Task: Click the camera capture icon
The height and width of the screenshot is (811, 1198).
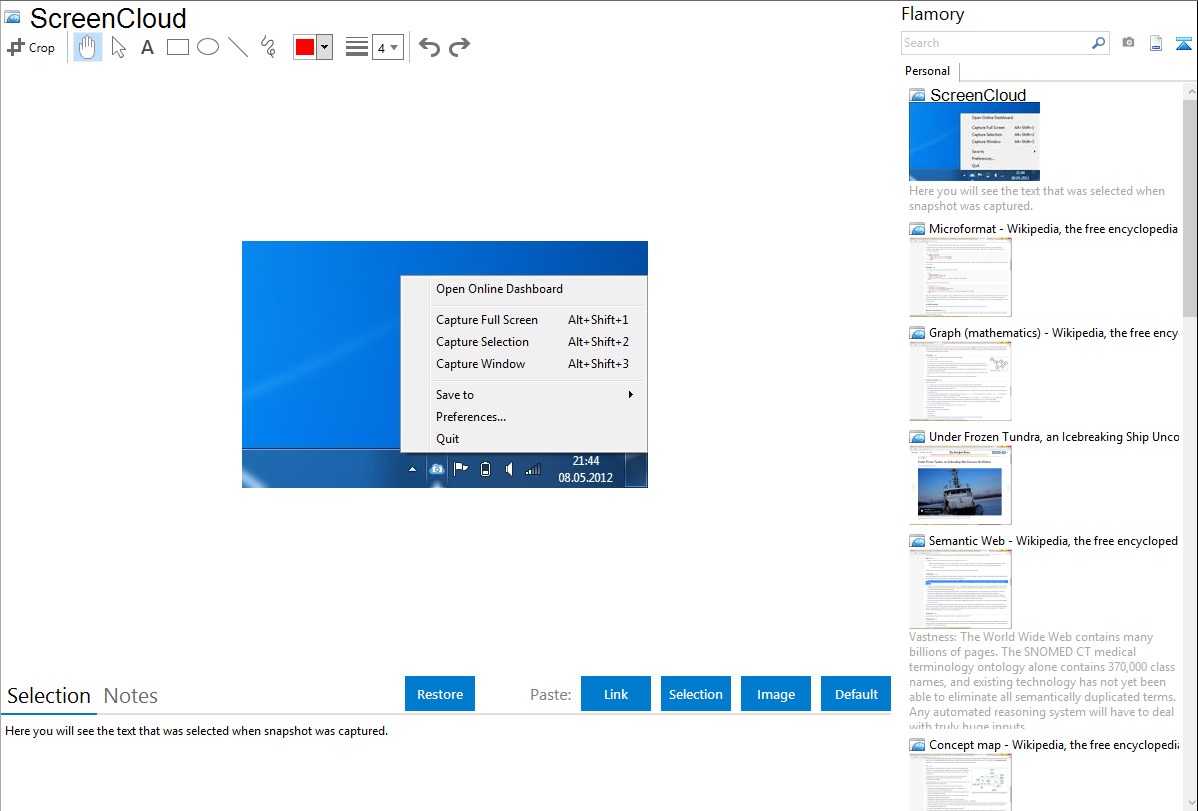Action: tap(1128, 43)
